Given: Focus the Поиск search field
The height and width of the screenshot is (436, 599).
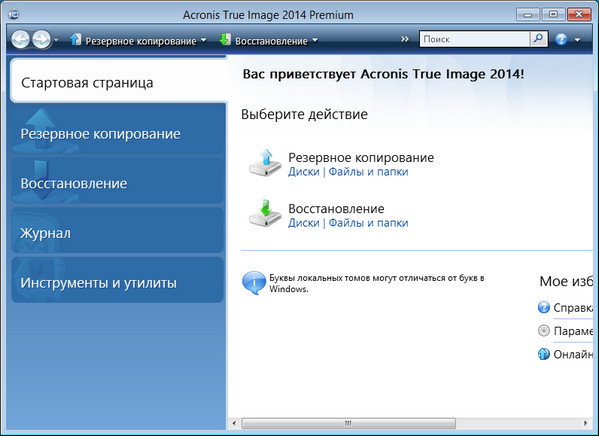Looking at the screenshot, I should coord(475,39).
